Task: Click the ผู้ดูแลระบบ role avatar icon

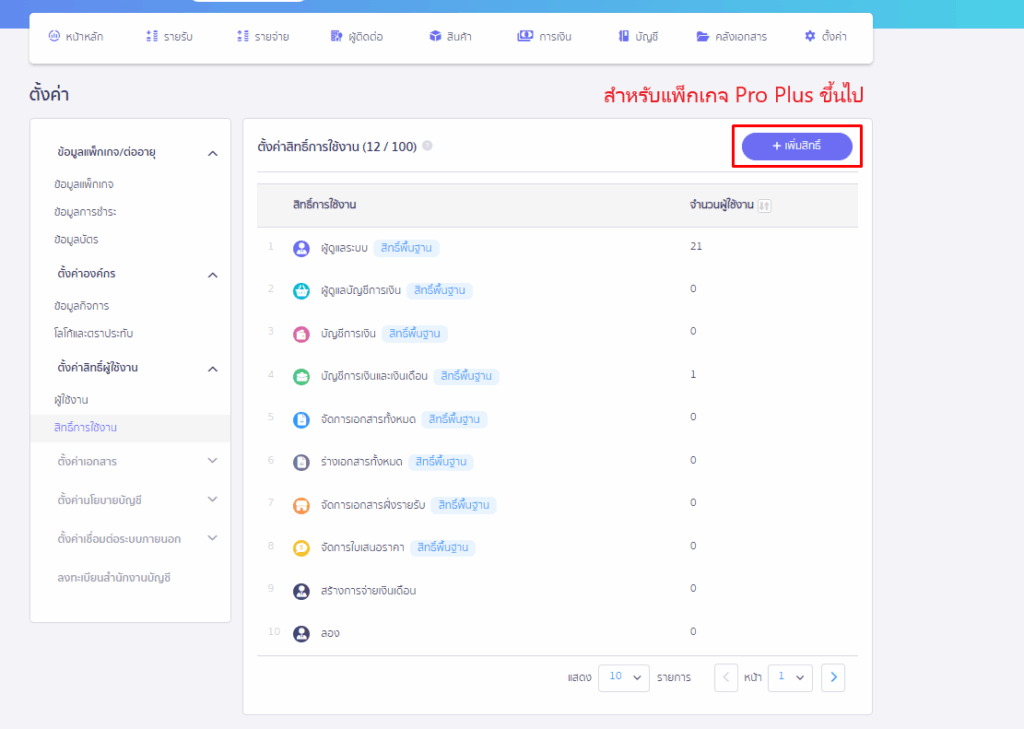Action: coord(301,248)
